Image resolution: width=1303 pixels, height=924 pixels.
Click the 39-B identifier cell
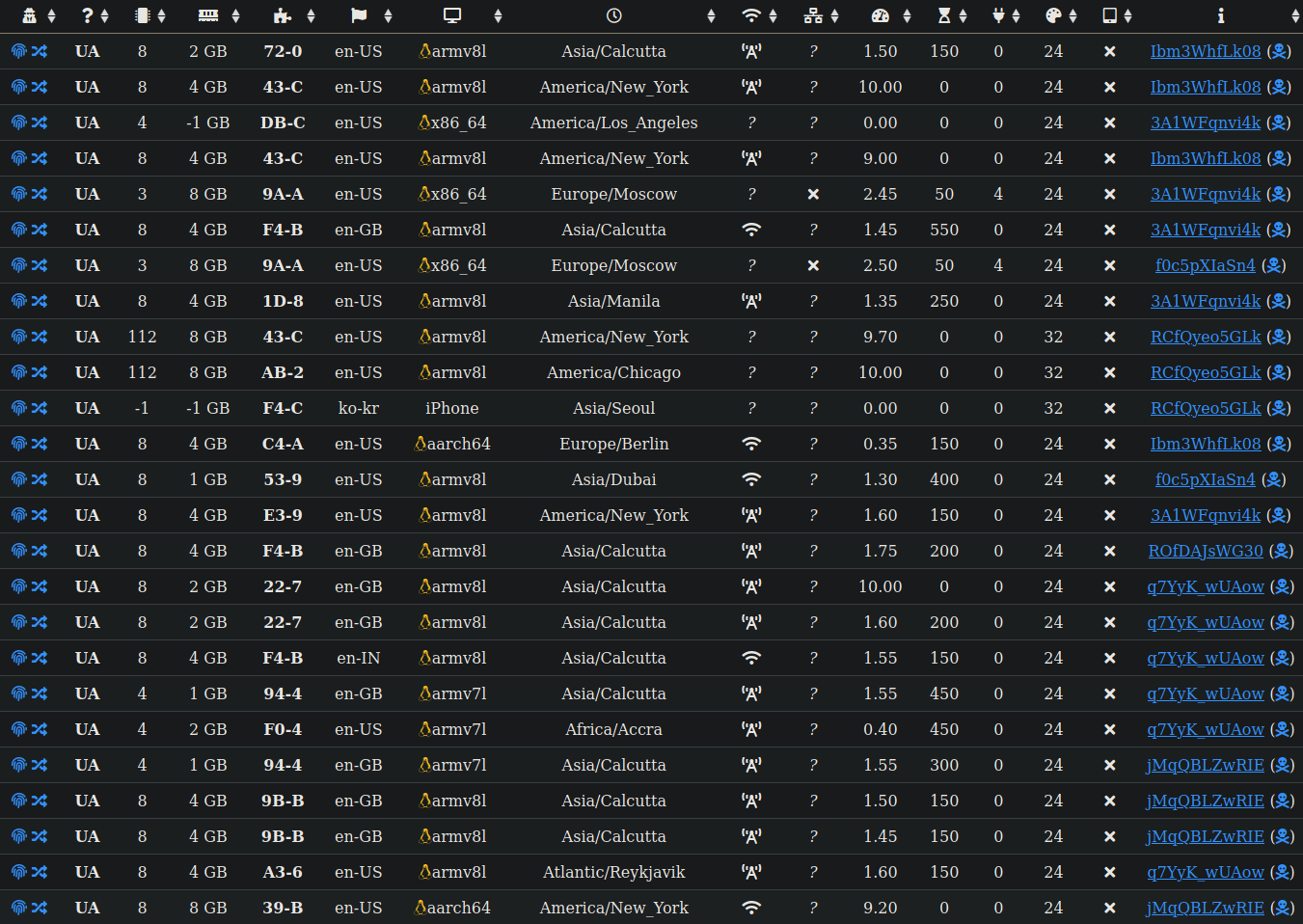point(283,908)
